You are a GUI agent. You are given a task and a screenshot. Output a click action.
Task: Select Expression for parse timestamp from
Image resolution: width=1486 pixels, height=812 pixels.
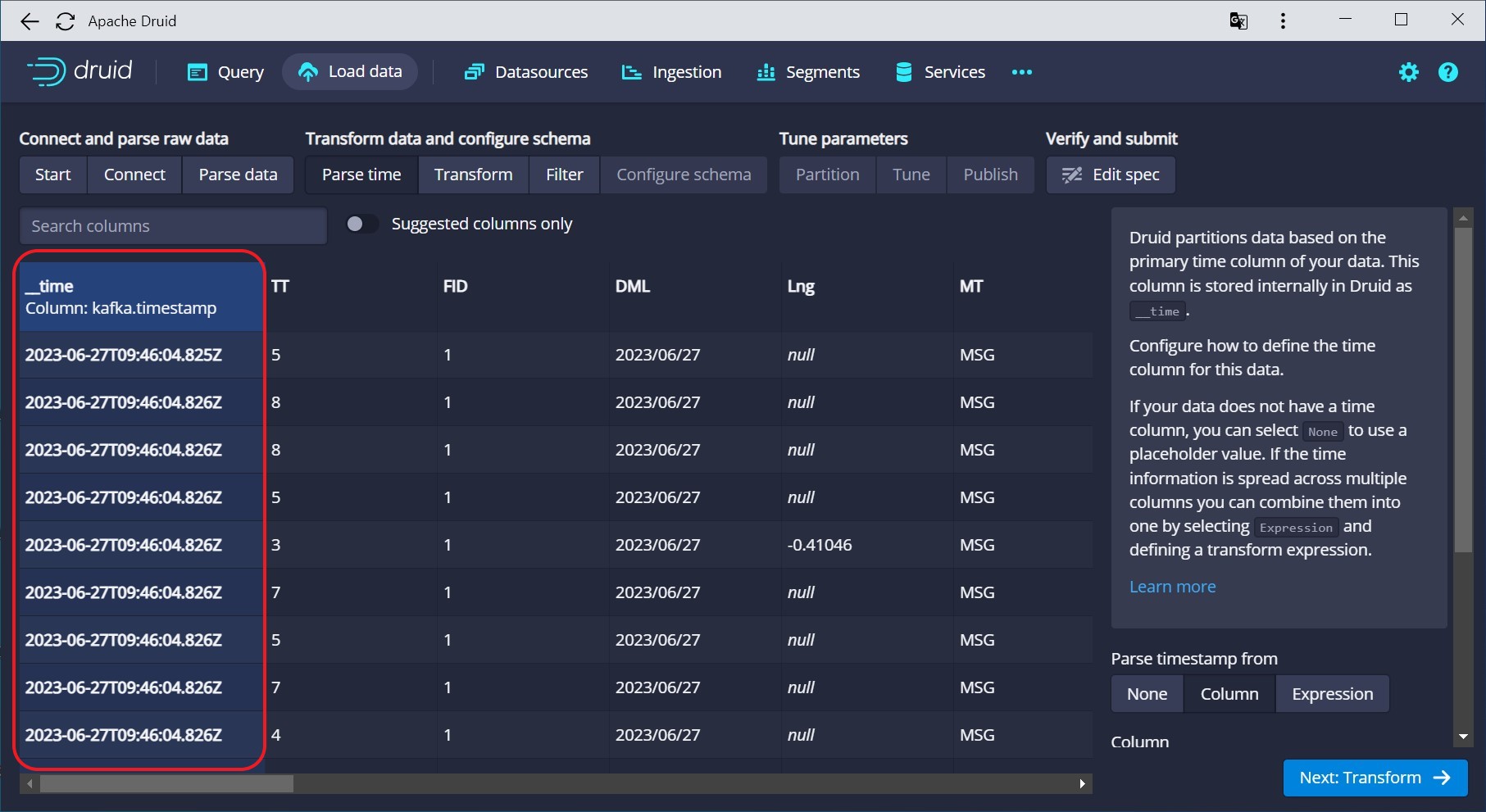point(1332,694)
